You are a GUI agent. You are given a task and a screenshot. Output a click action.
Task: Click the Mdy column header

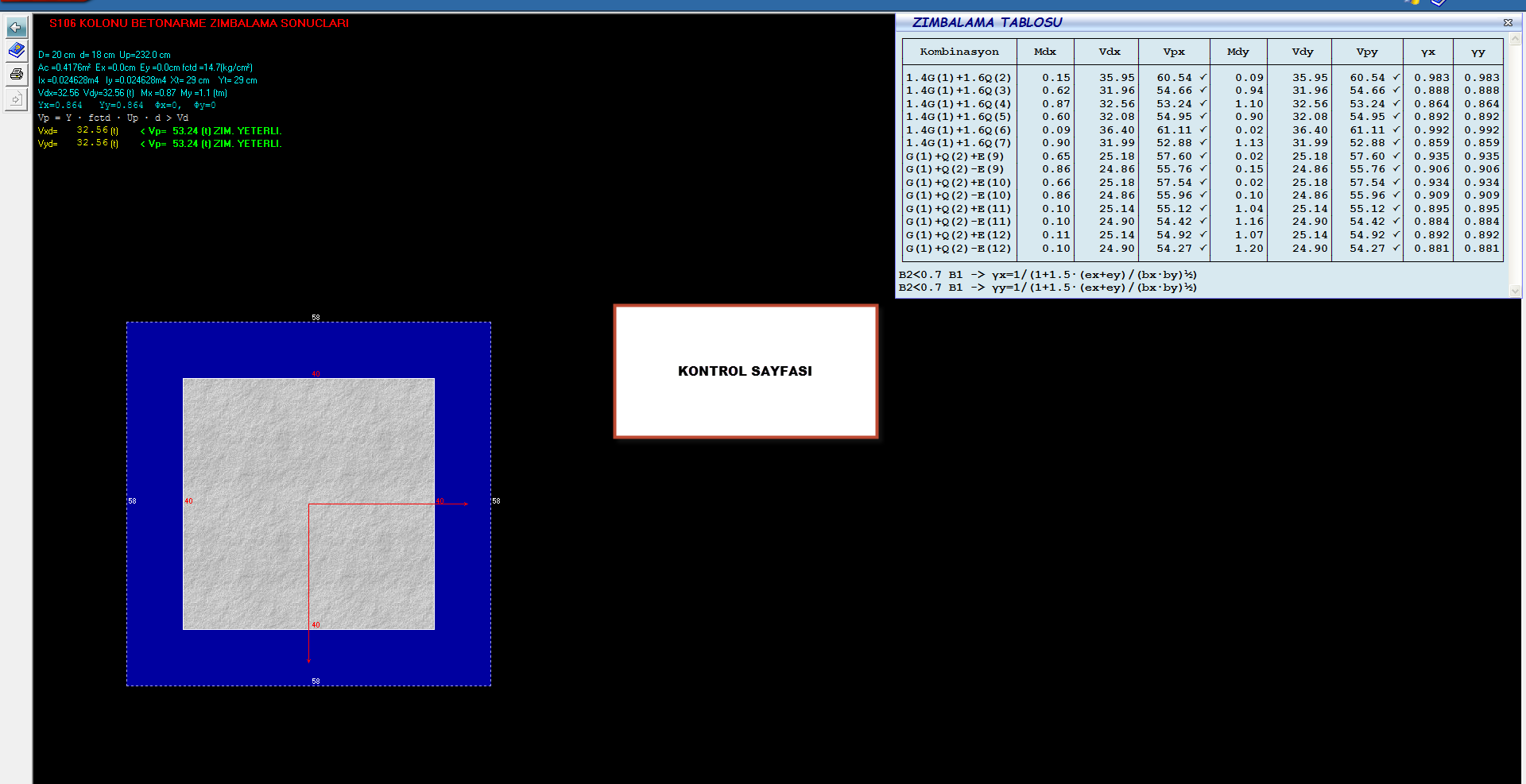tap(1237, 52)
